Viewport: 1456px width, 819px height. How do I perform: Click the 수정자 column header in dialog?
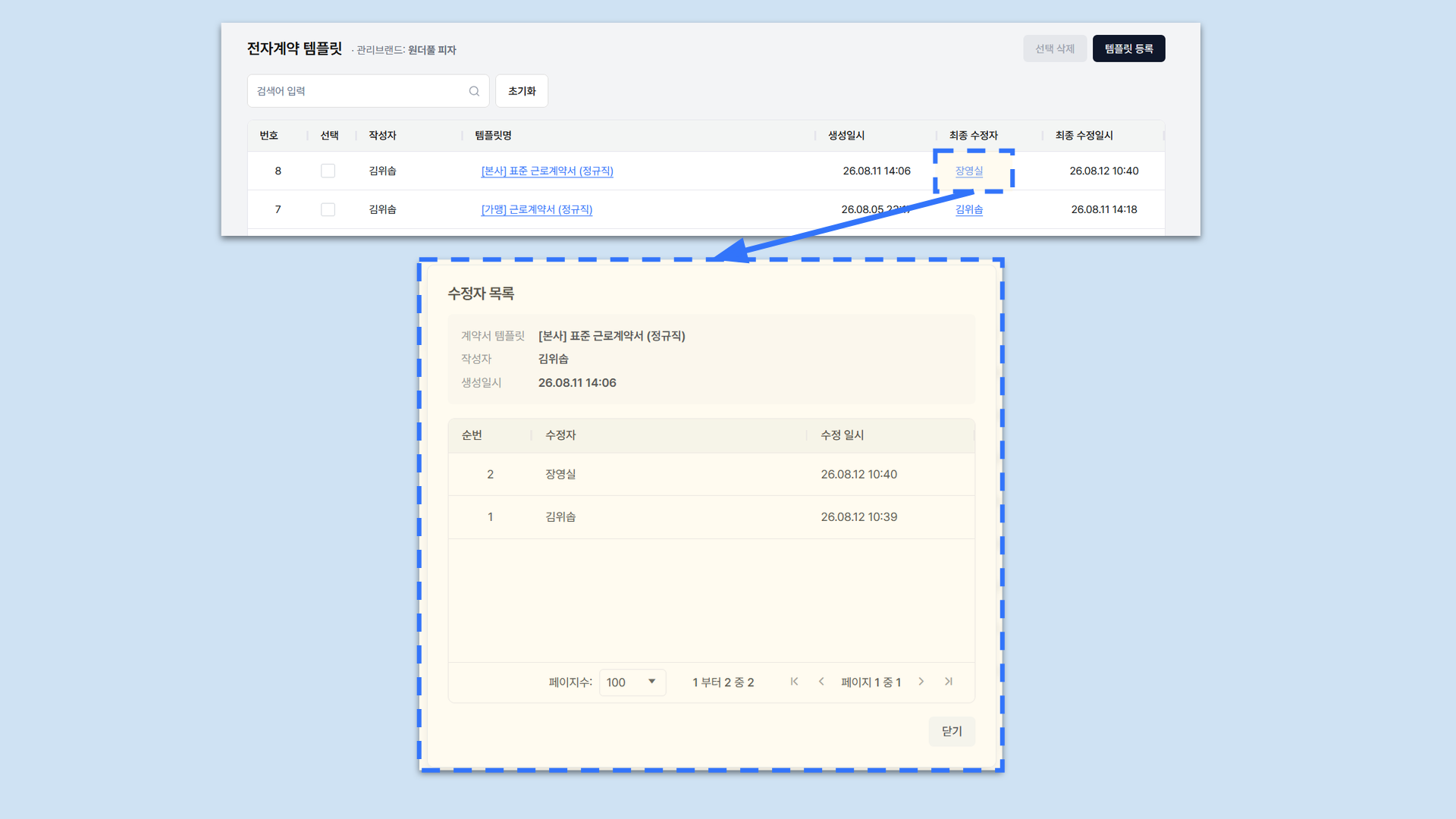click(560, 435)
